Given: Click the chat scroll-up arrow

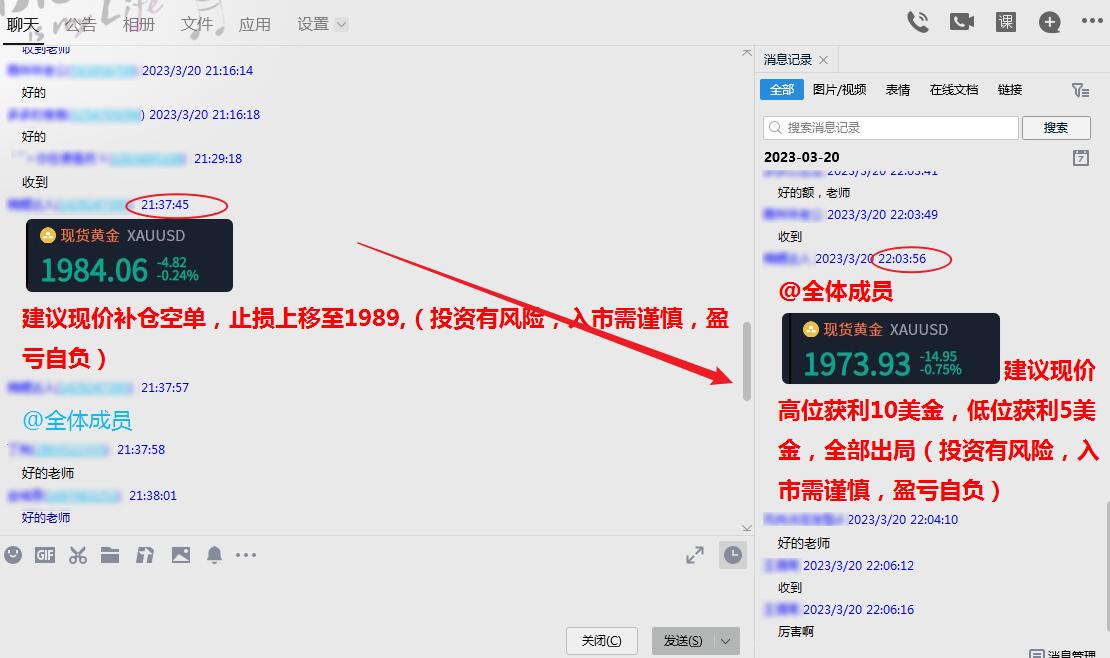Looking at the screenshot, I should [x=747, y=52].
